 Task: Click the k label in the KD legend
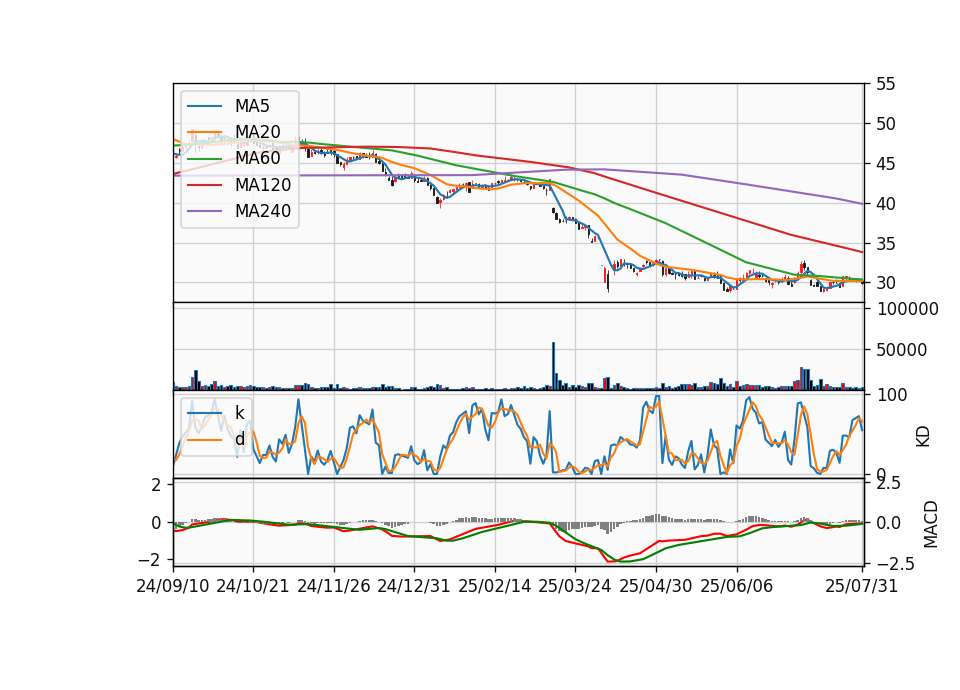tap(239, 413)
